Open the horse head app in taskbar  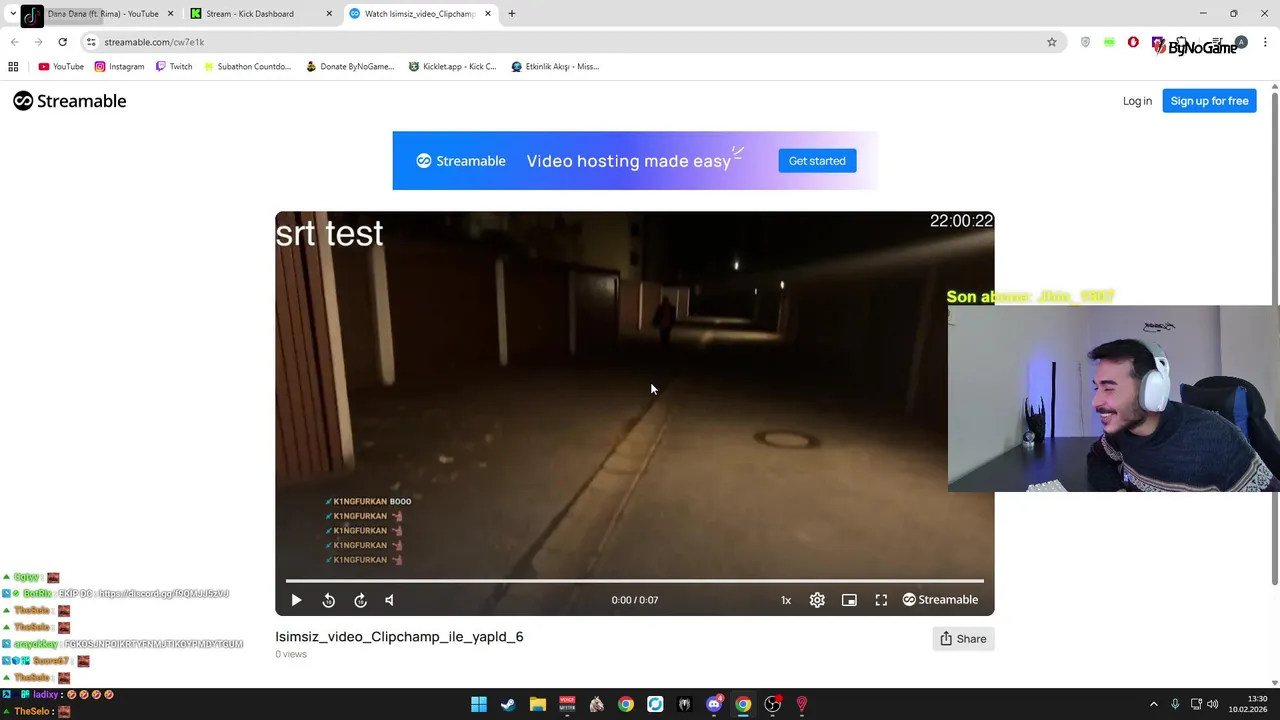point(596,704)
